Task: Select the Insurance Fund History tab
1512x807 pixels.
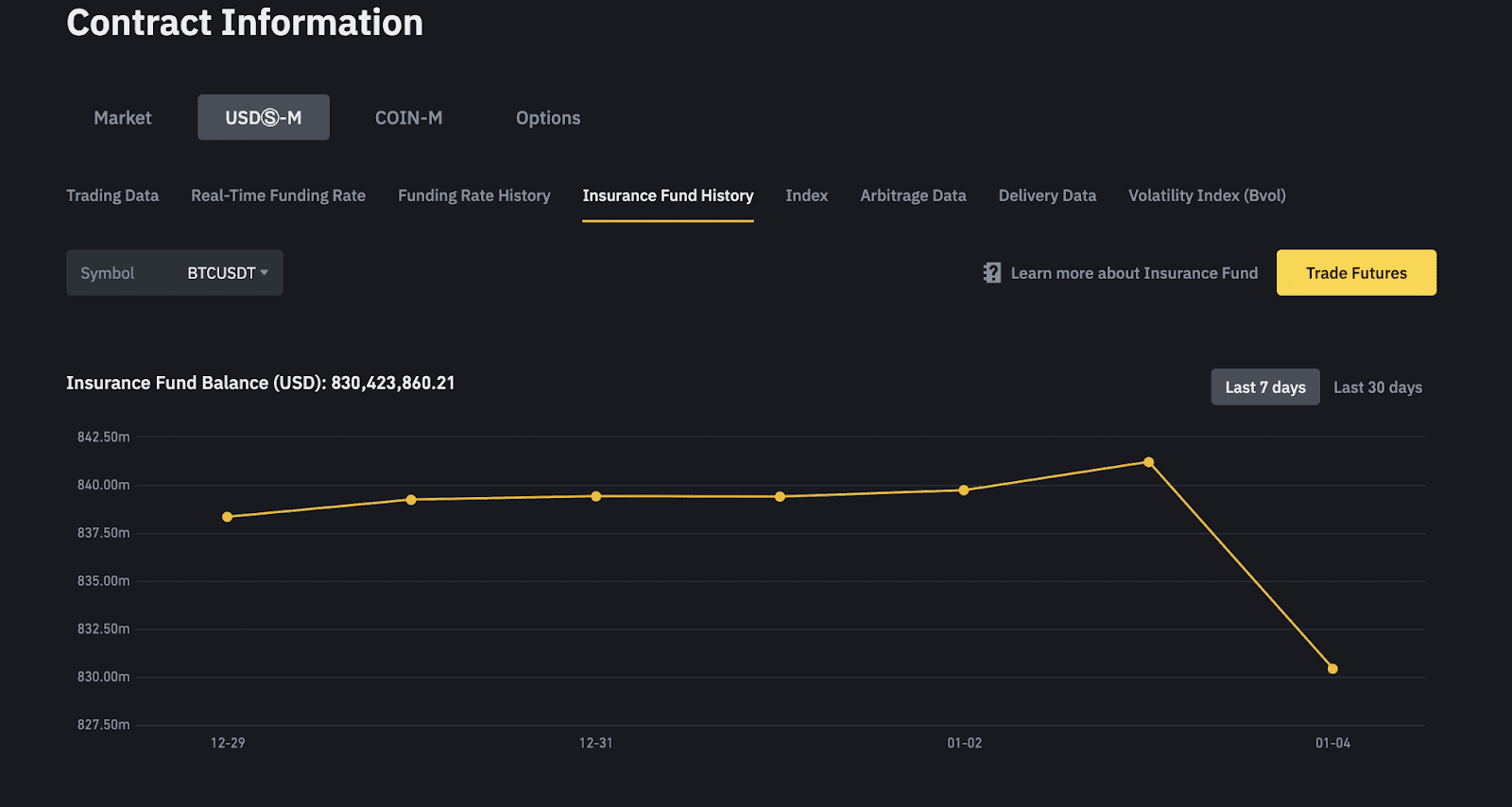Action: coord(667,196)
